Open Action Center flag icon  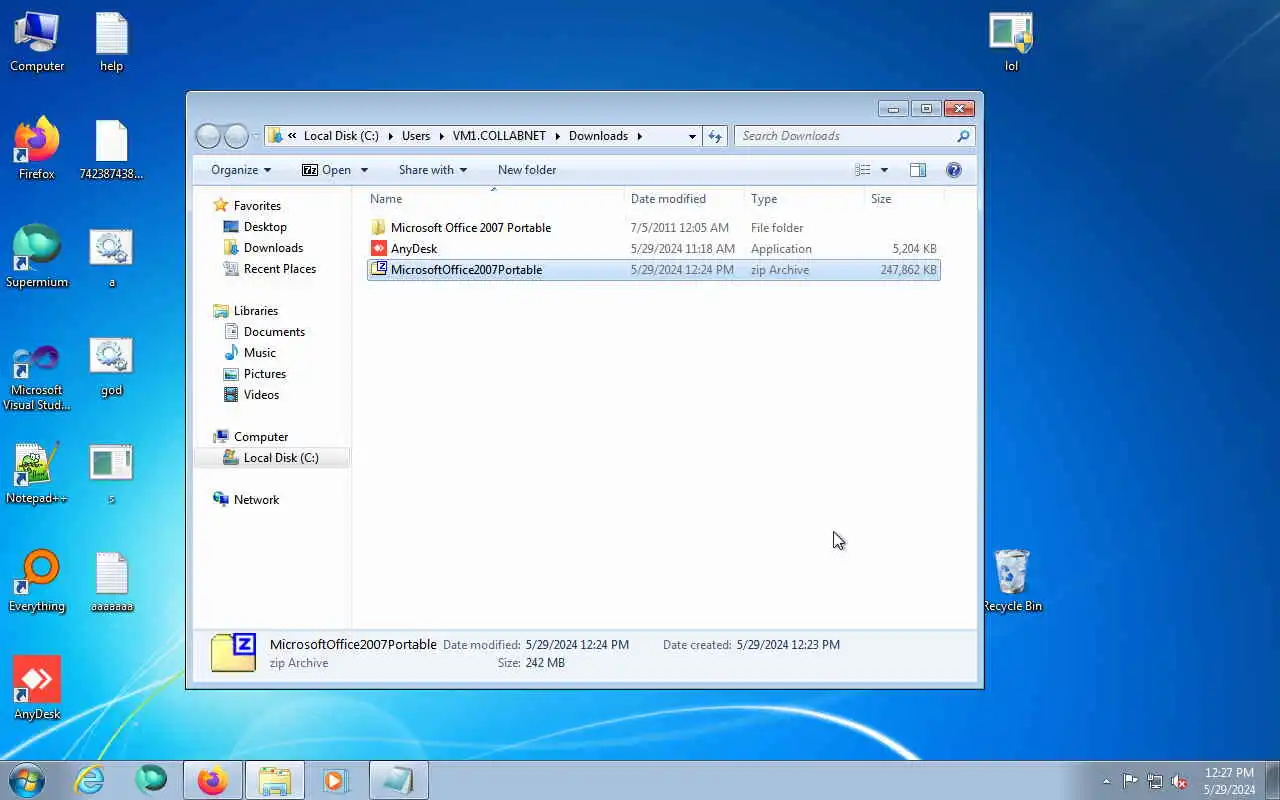coord(1130,781)
